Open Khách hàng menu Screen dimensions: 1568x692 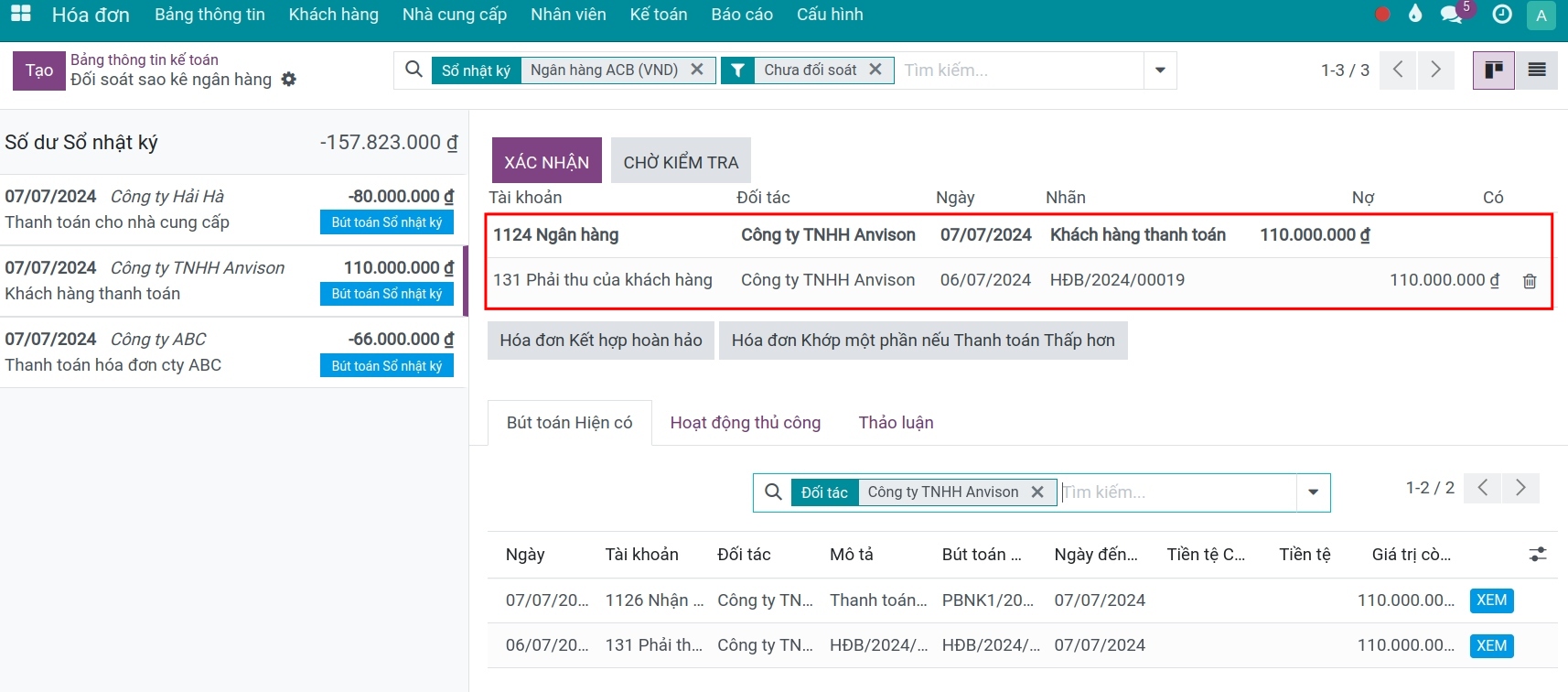(334, 15)
